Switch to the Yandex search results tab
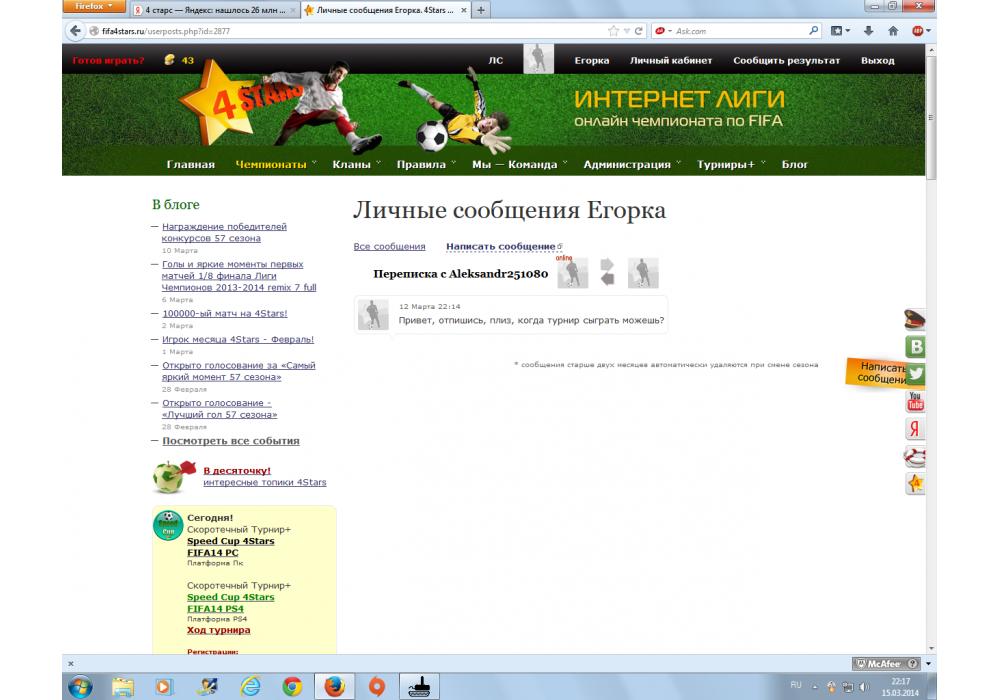The height and width of the screenshot is (700, 1000). tap(214, 10)
